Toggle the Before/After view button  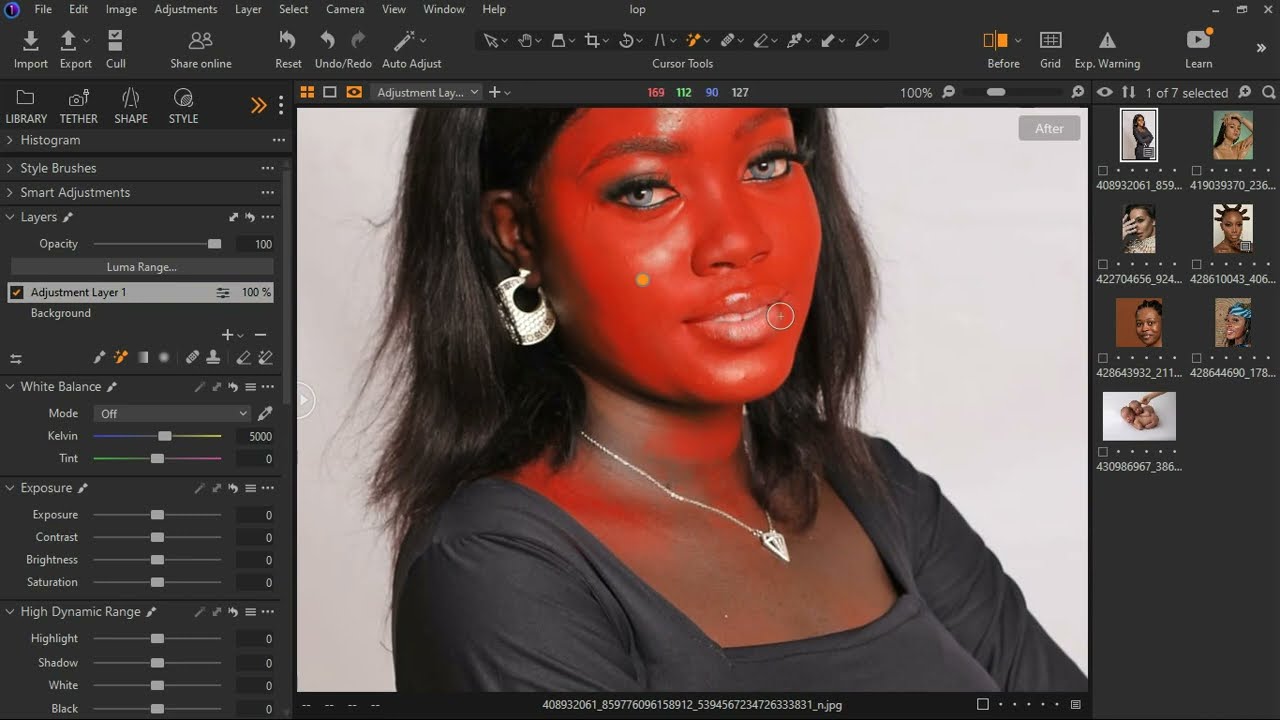pos(995,40)
